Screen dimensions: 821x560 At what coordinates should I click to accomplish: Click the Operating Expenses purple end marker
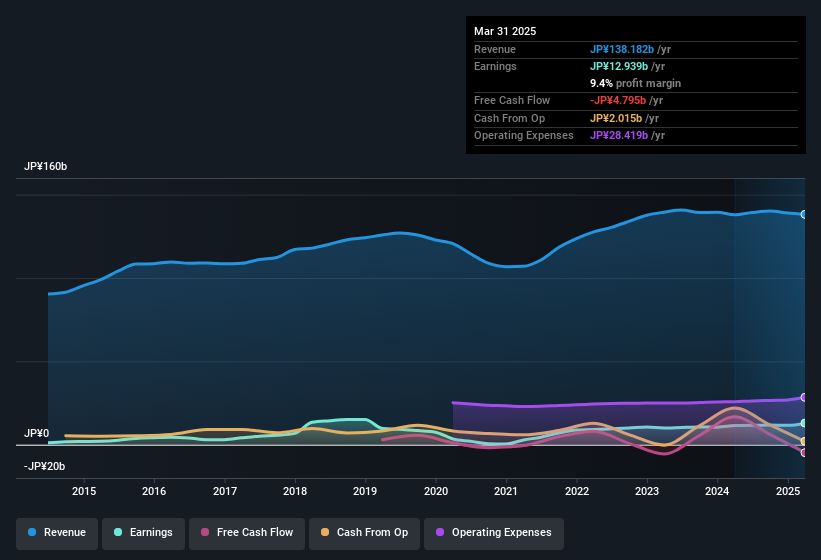click(x=804, y=398)
